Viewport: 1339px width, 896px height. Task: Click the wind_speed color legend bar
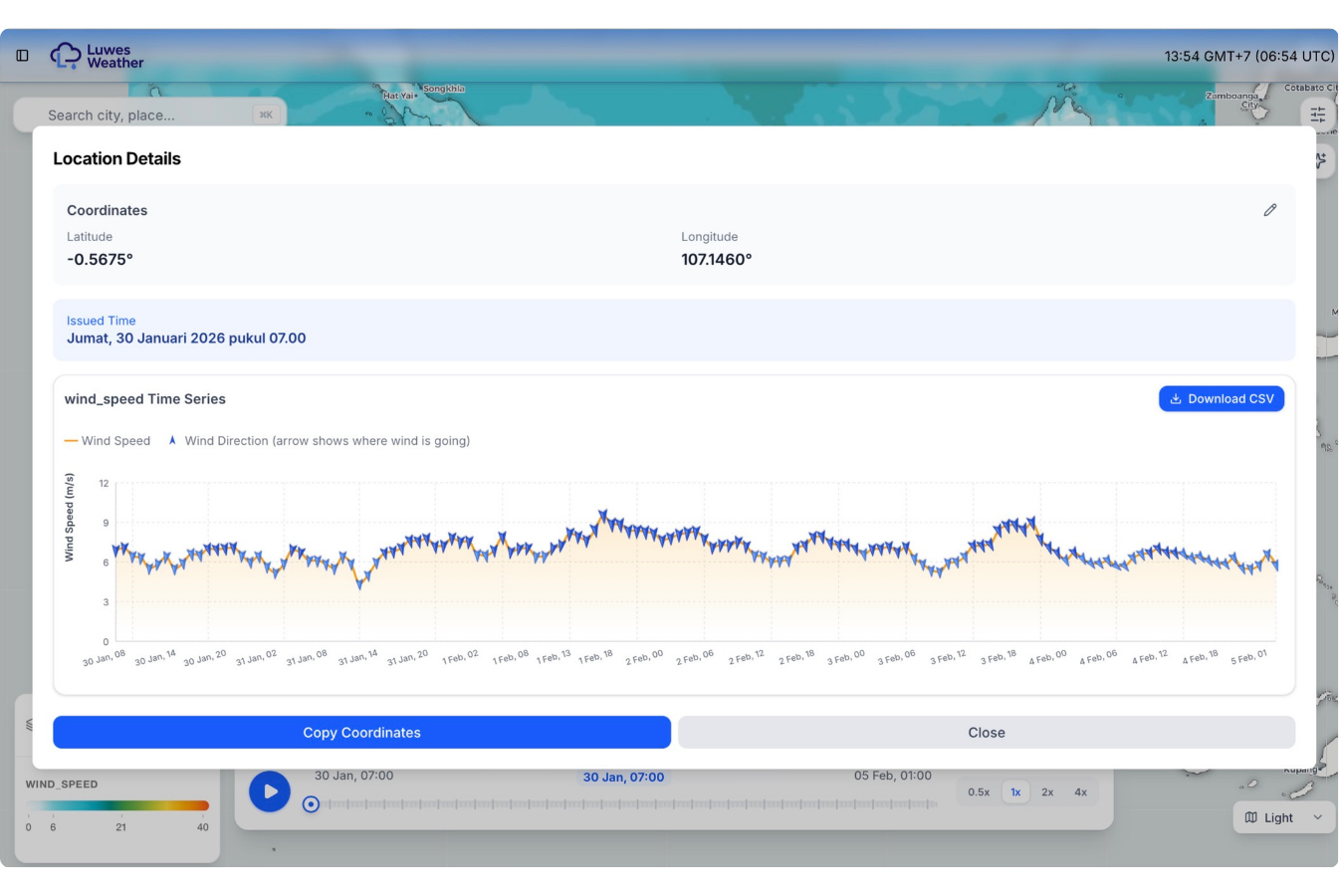[117, 805]
